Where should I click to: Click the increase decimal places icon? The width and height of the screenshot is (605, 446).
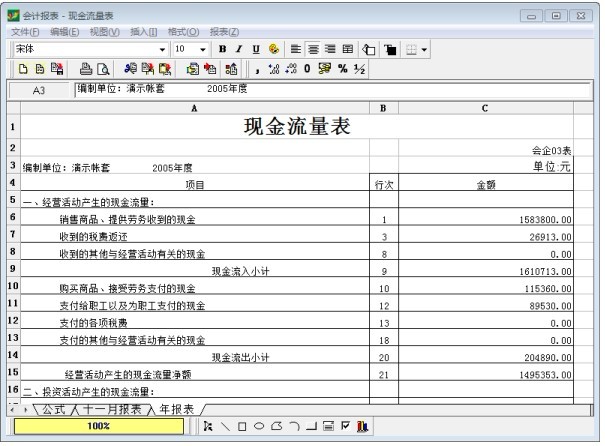(x=274, y=69)
